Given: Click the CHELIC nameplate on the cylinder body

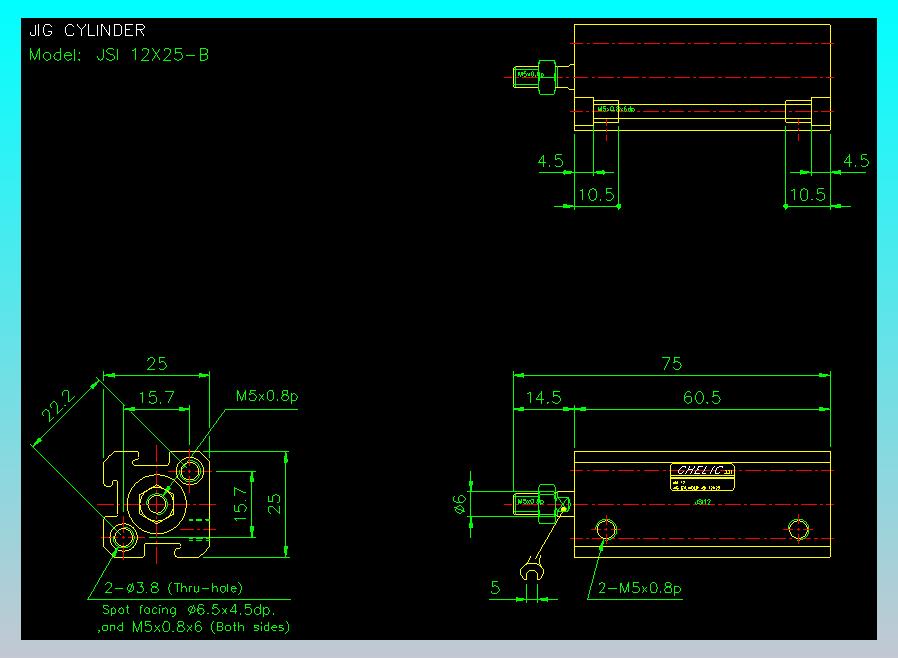Looking at the screenshot, I should pyautogui.click(x=701, y=472).
